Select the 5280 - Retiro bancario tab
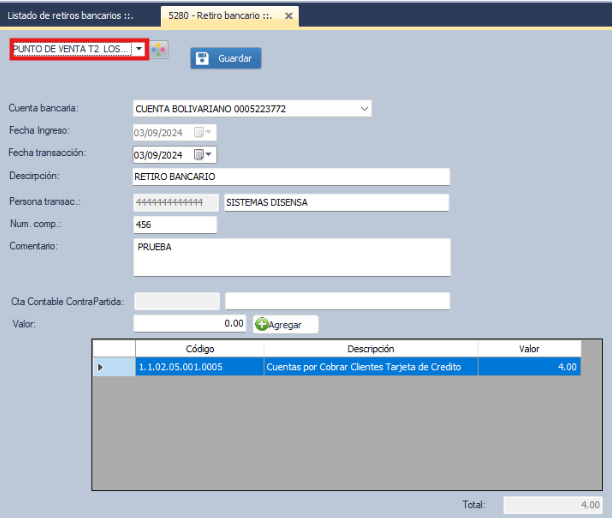This screenshot has height=518, width=612. point(218,17)
